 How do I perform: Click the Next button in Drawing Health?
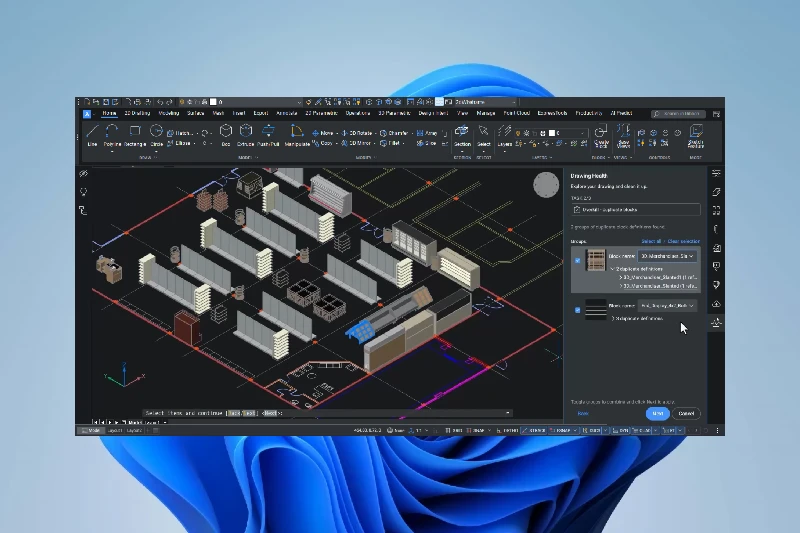coord(657,413)
